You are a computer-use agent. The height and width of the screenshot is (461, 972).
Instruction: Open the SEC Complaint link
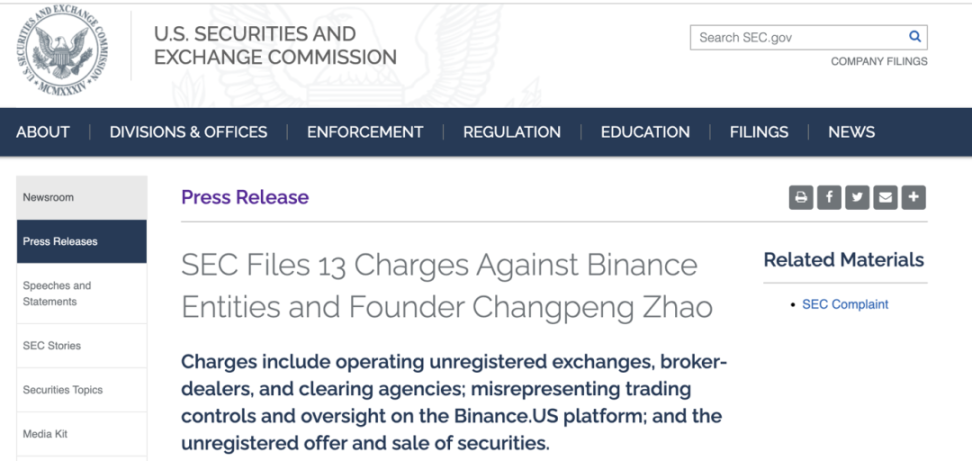pos(845,304)
